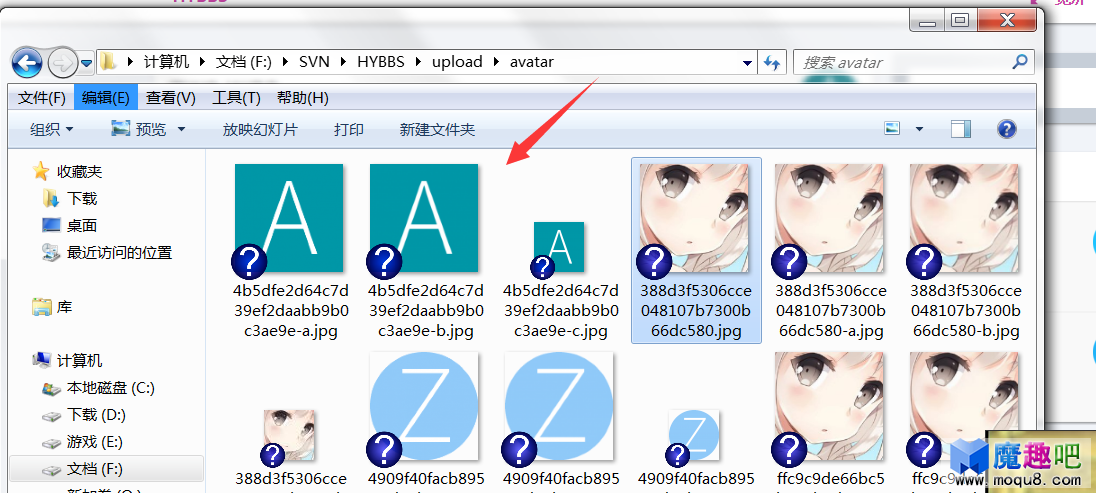Click the star icon beside 收藏夹
Viewport: 1096px width, 493px height.
tap(41, 171)
